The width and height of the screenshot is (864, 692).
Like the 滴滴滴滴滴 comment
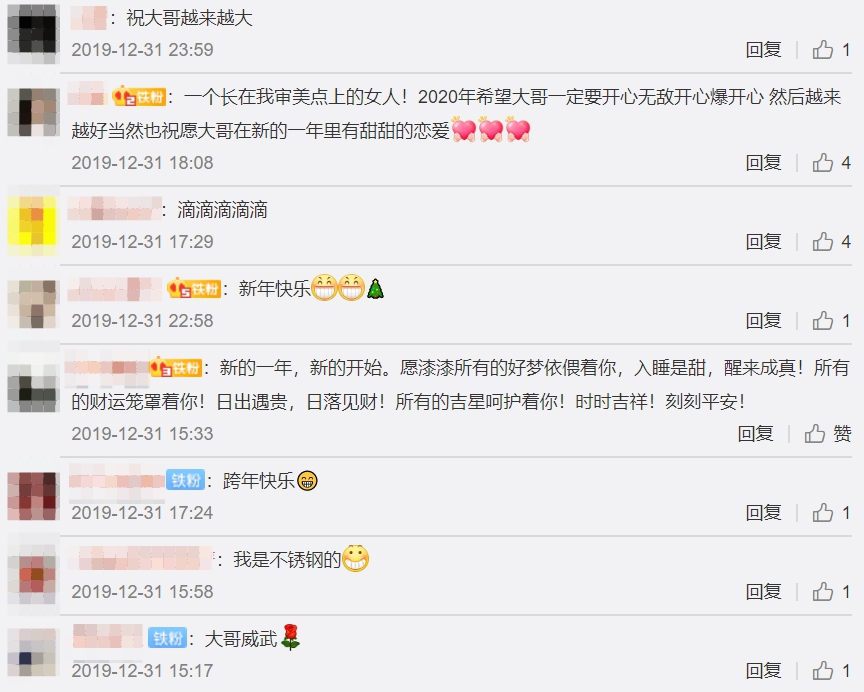pyautogui.click(x=831, y=241)
